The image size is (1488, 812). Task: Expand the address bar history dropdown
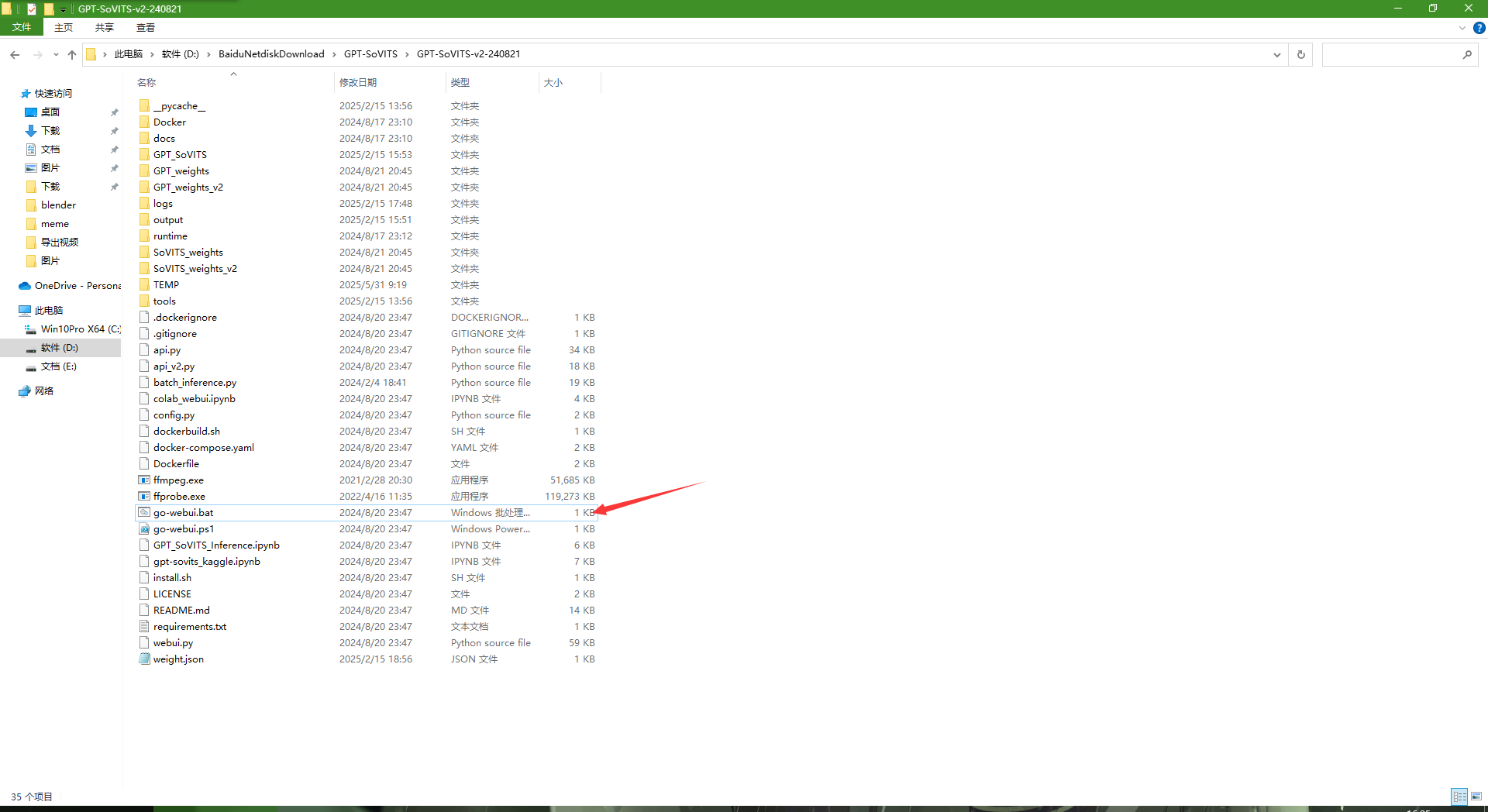[1276, 54]
